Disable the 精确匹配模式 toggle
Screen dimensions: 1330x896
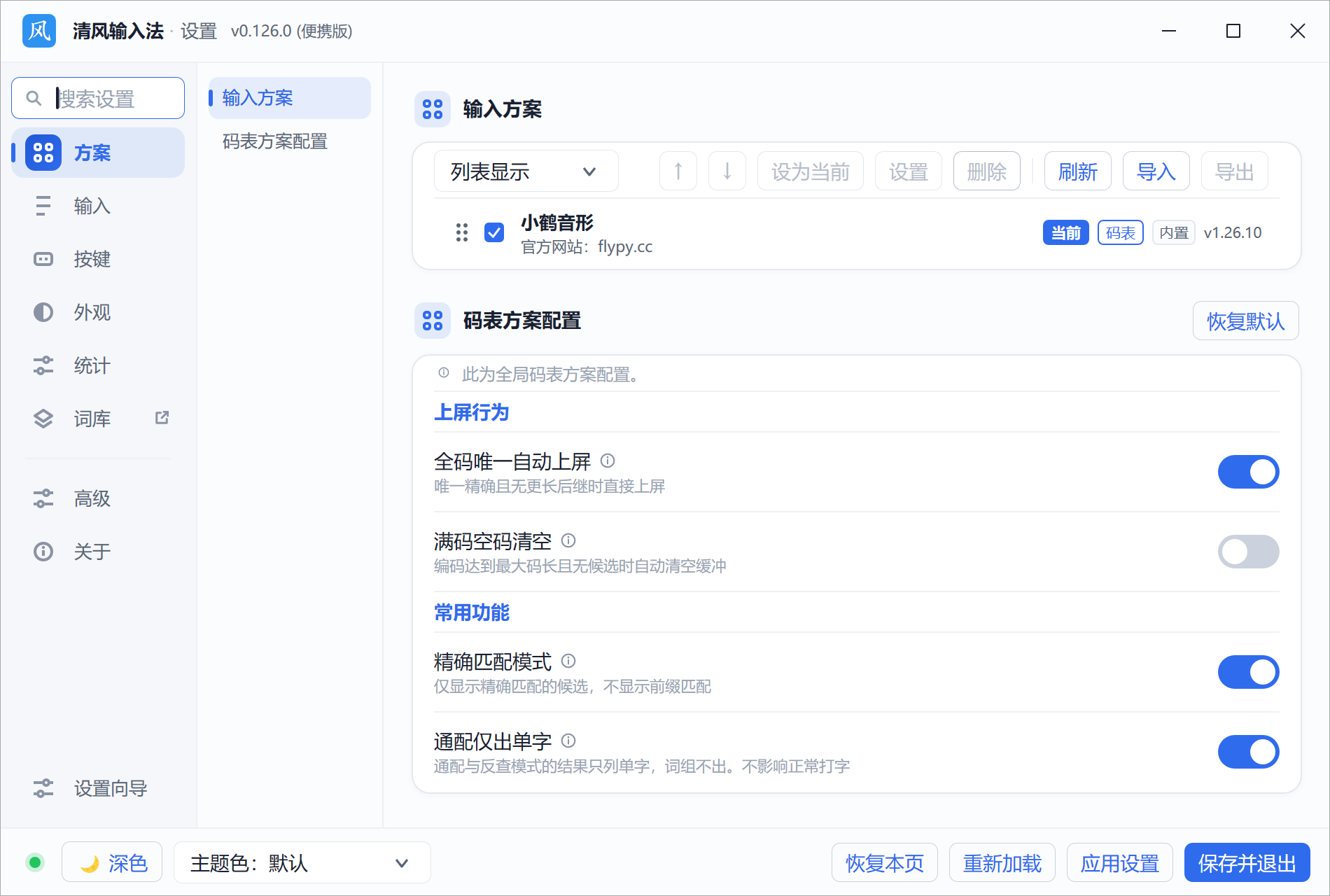[x=1249, y=672]
